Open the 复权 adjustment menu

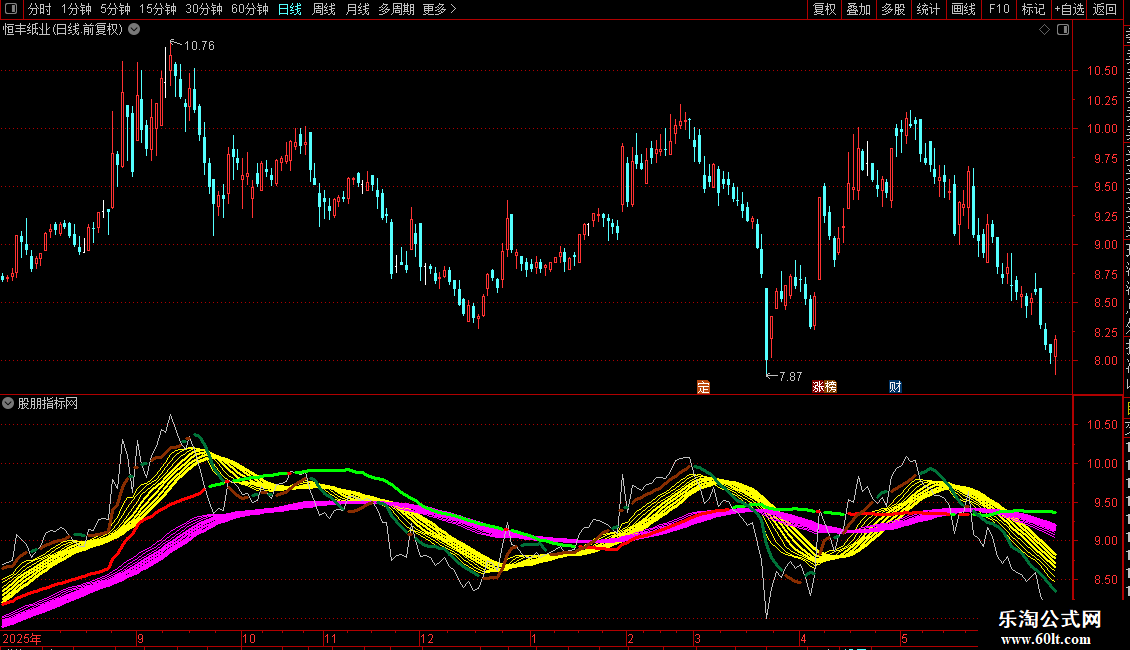824,9
